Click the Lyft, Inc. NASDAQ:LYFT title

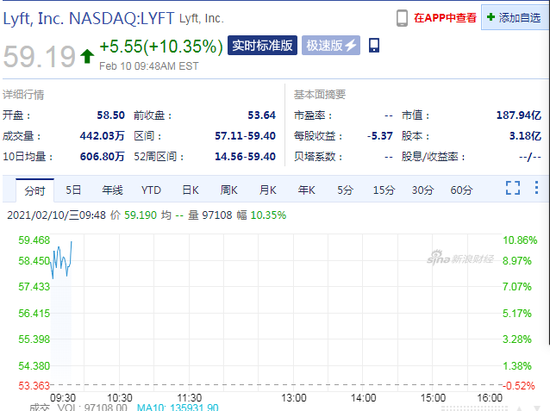pos(88,18)
